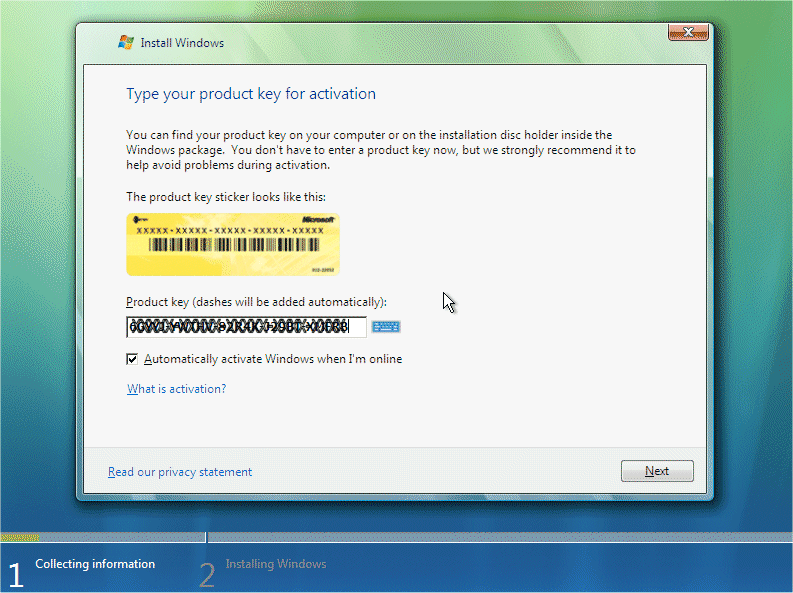793x593 pixels.
Task: Open the 'What is activation?' link
Action: pos(177,389)
